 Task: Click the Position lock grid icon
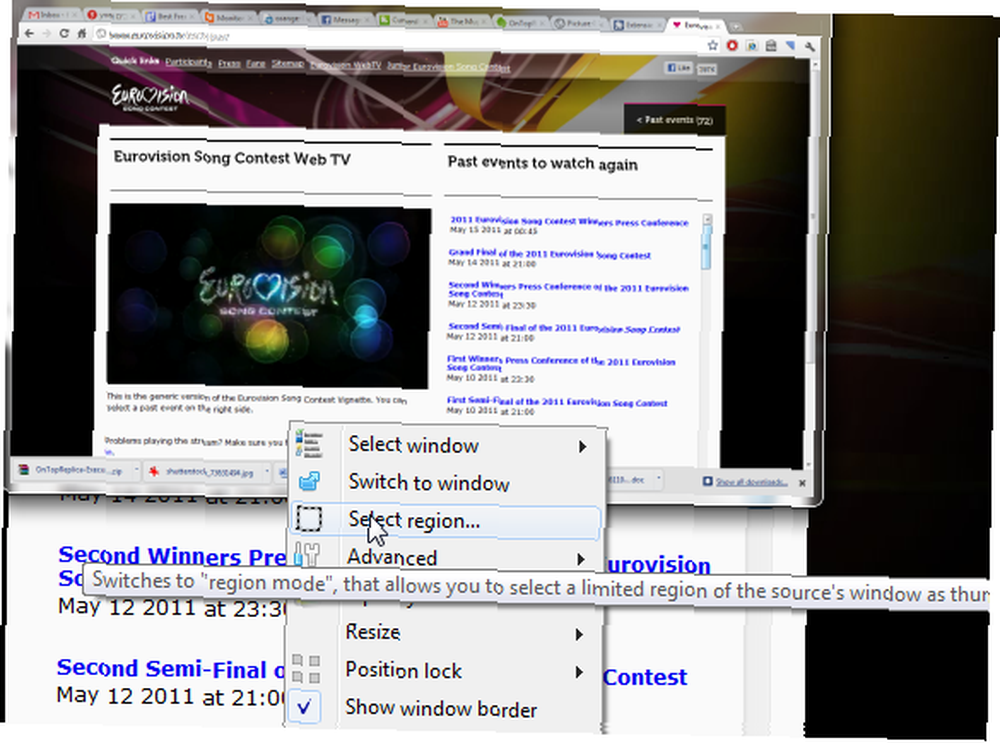point(306,669)
